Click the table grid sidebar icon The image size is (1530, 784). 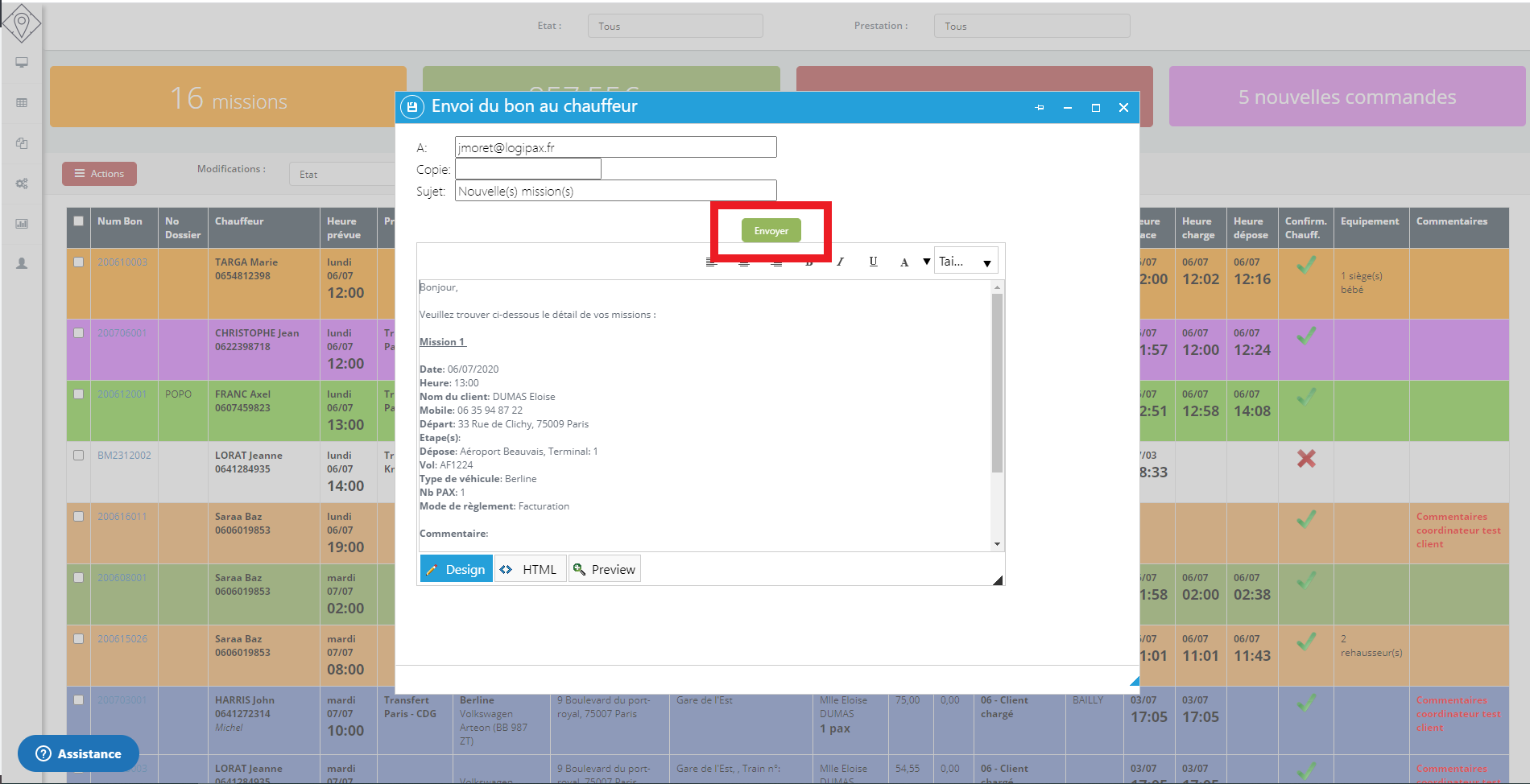(x=22, y=103)
